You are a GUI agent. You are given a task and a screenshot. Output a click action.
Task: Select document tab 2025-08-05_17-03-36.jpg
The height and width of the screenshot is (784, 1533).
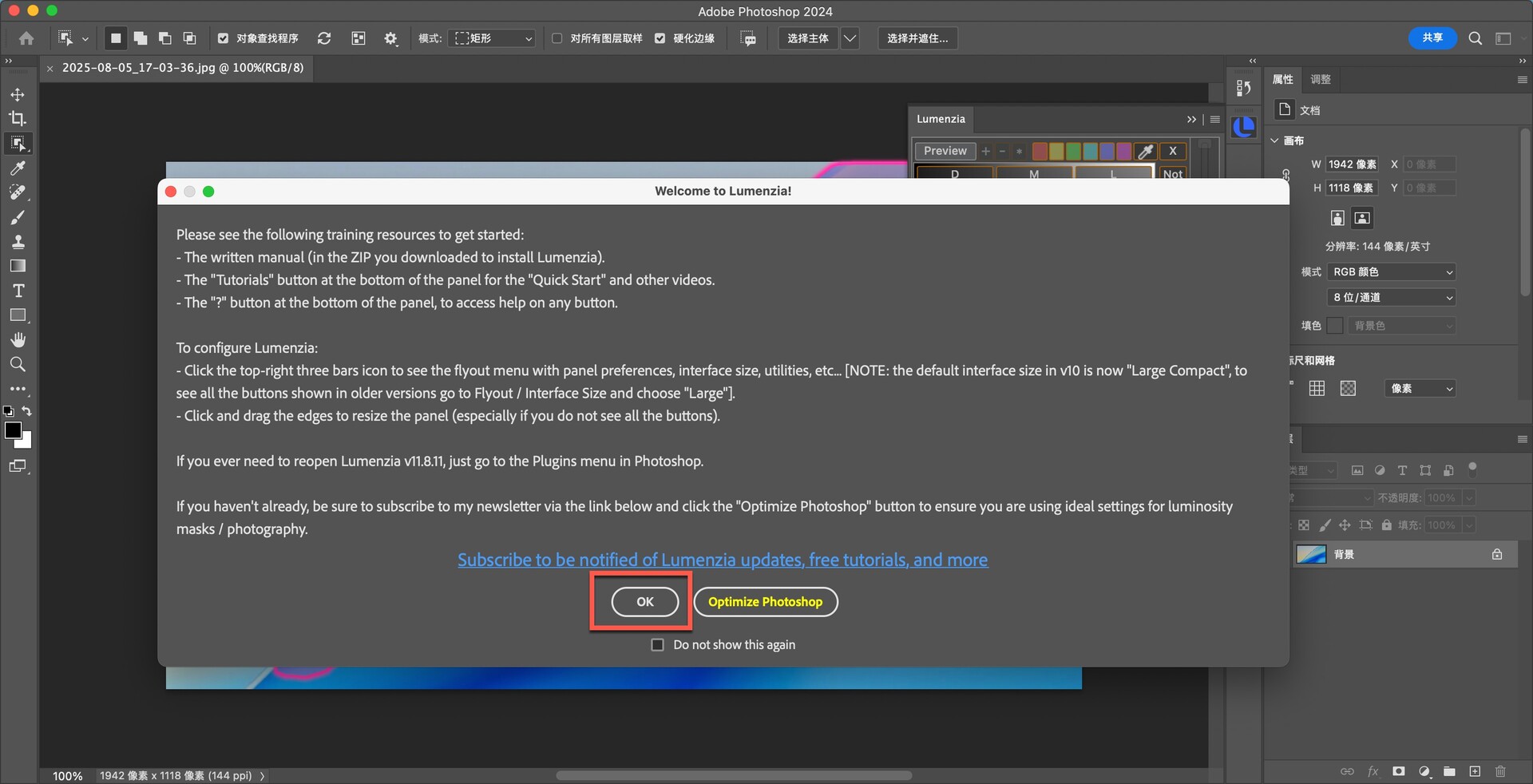coord(183,68)
